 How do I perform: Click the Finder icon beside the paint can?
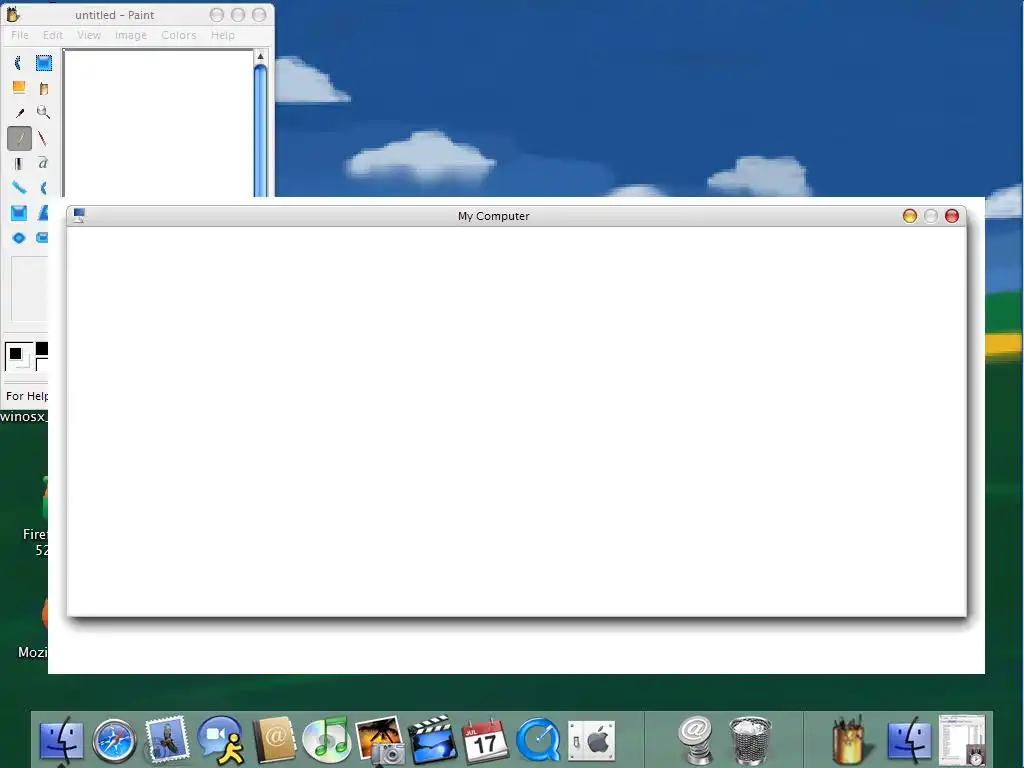pos(909,741)
